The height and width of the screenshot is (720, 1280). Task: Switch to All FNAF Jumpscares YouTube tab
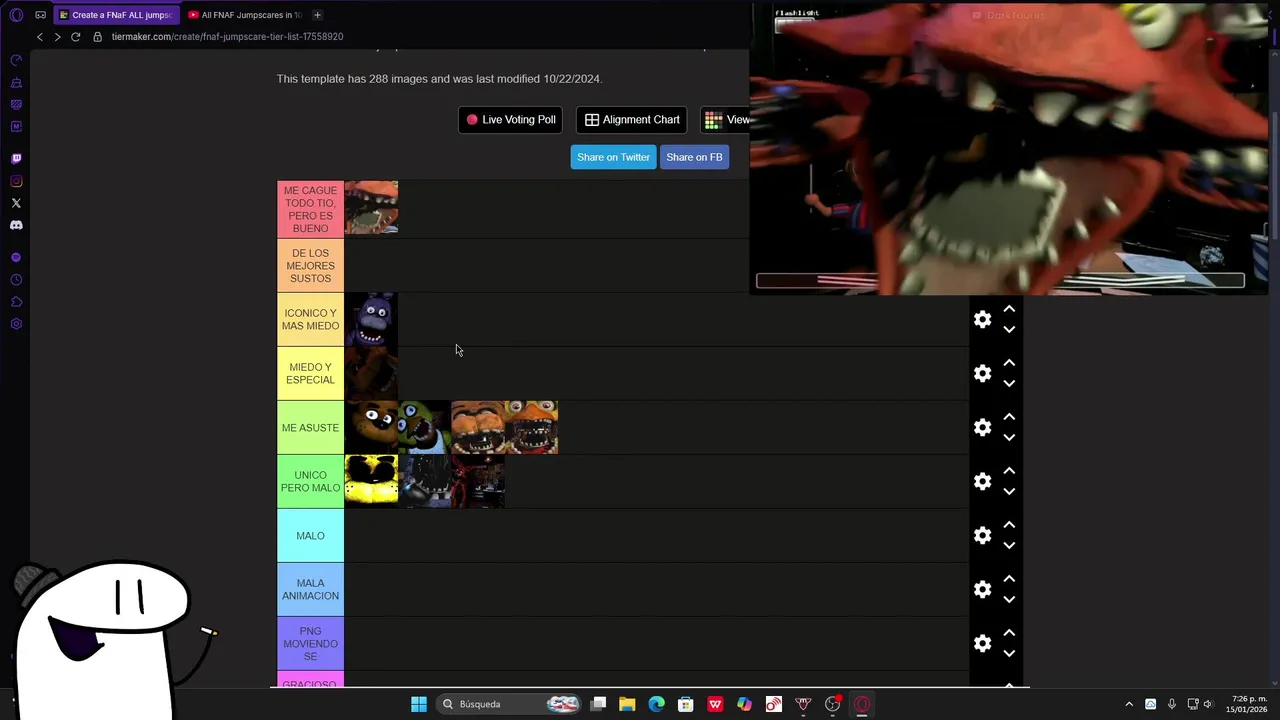click(x=245, y=15)
